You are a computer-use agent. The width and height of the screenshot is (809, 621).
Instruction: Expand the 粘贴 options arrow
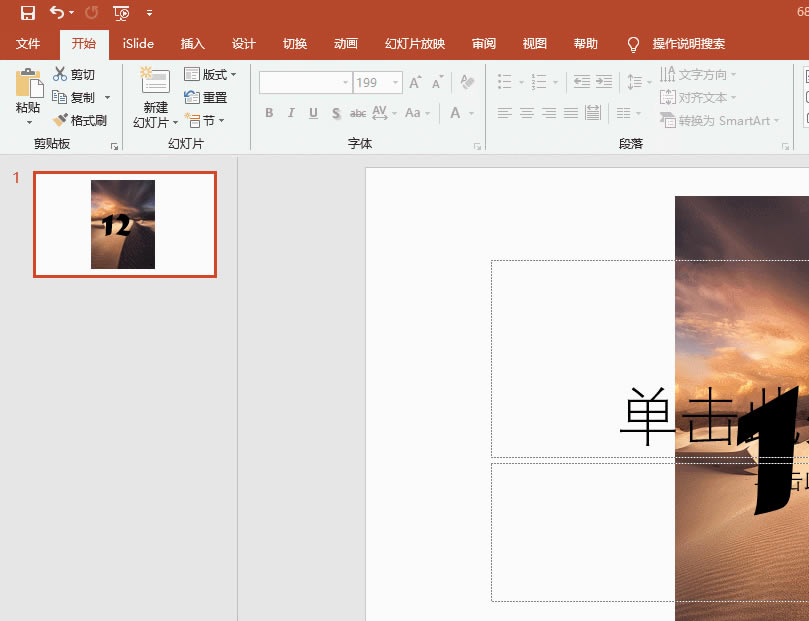tap(29, 122)
